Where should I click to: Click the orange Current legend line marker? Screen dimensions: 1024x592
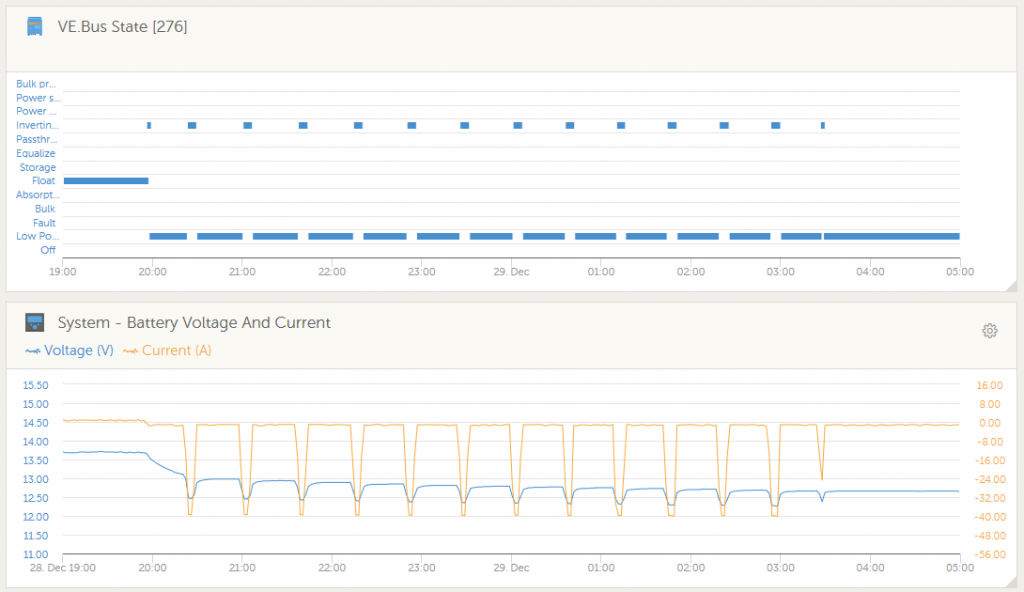pyautogui.click(x=130, y=351)
